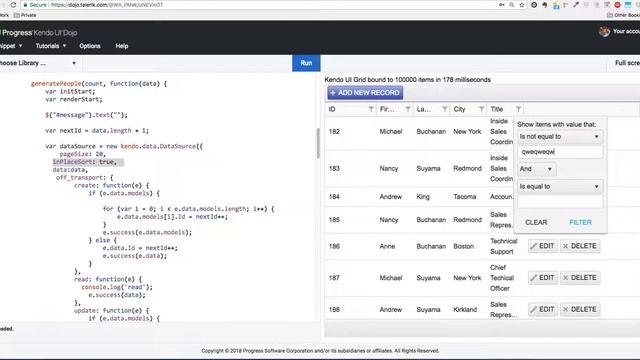The image size is (640, 360).
Task: Click the empty second filter value field
Action: [x=560, y=202]
